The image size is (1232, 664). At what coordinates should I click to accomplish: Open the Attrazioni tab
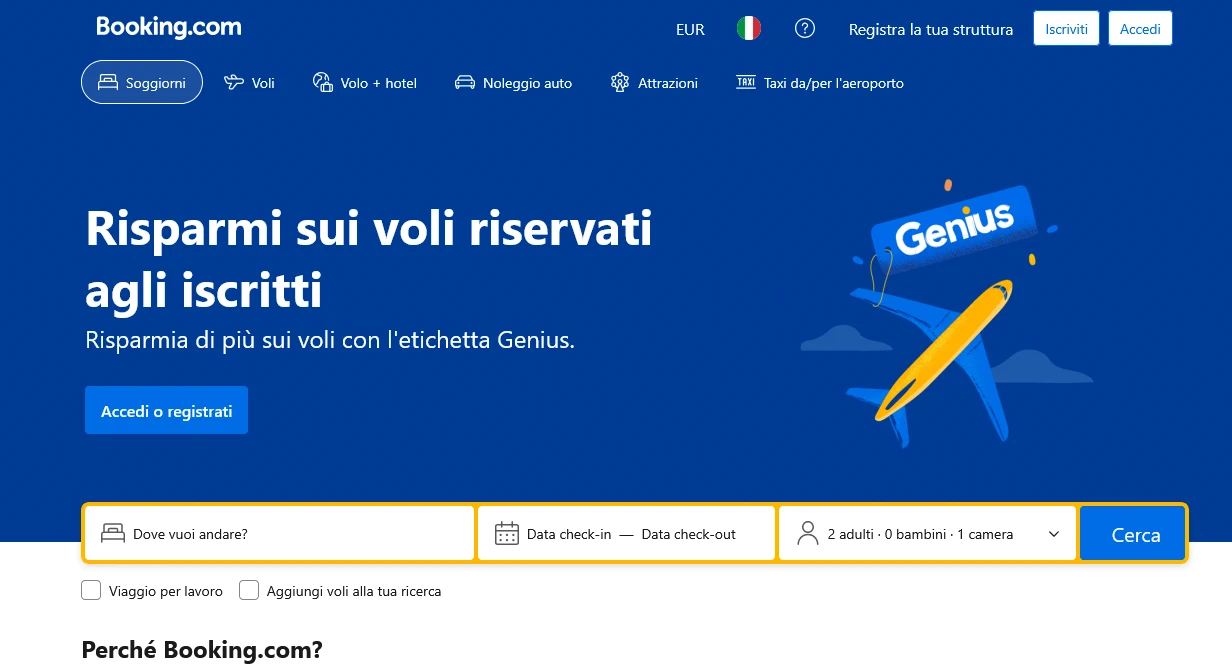pyautogui.click(x=654, y=83)
